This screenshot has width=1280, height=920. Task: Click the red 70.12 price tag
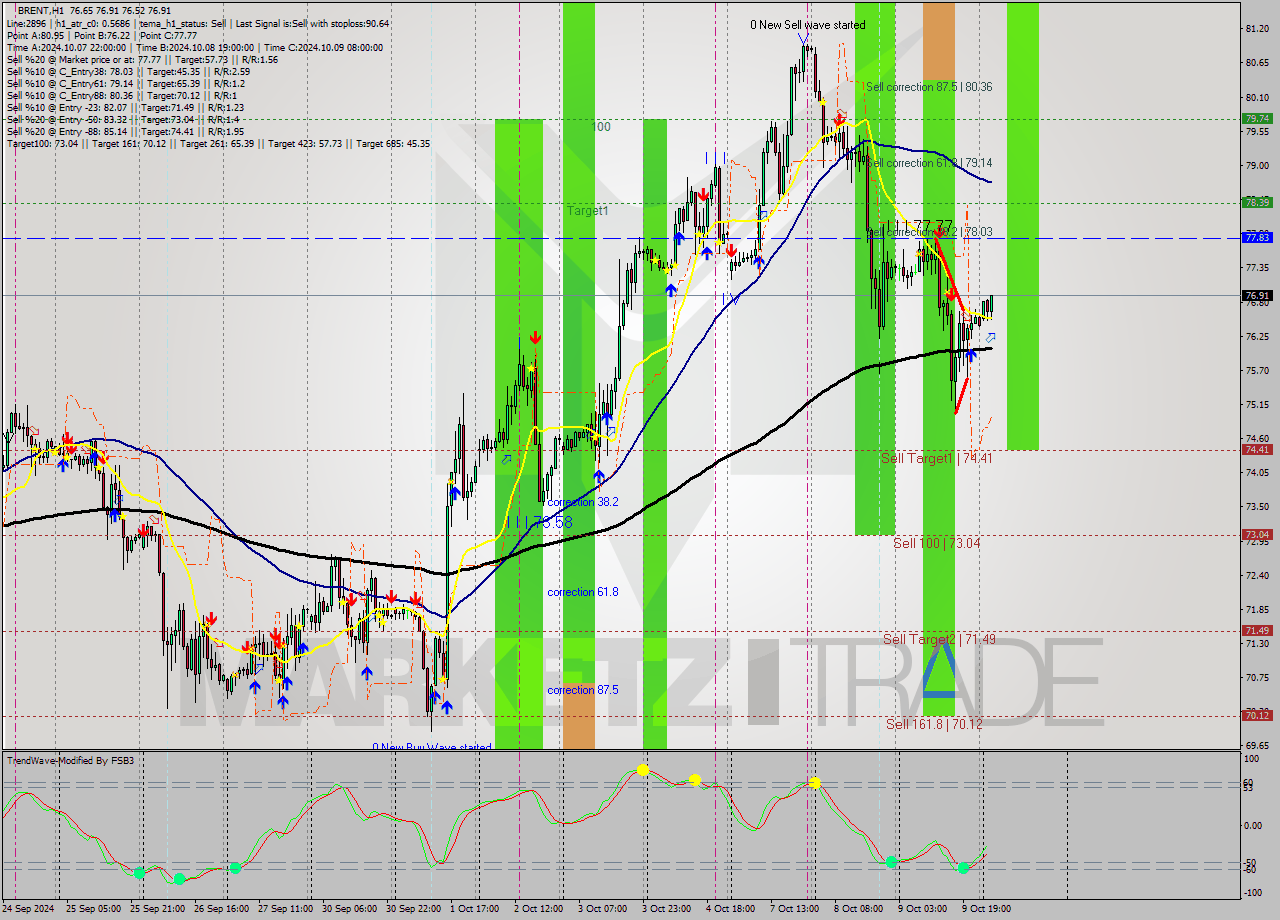[1257, 715]
